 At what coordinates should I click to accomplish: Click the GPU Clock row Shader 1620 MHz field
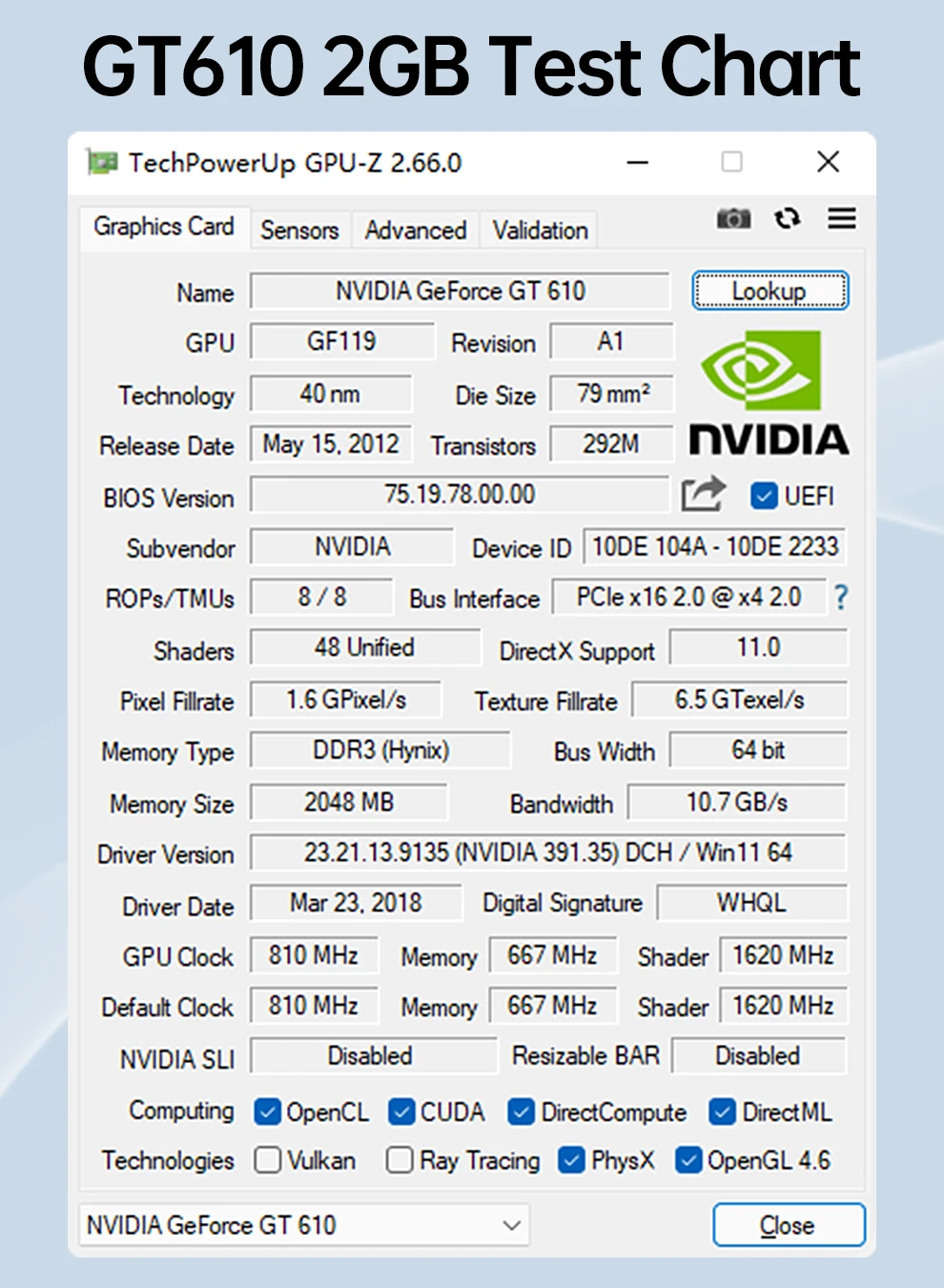coord(784,955)
